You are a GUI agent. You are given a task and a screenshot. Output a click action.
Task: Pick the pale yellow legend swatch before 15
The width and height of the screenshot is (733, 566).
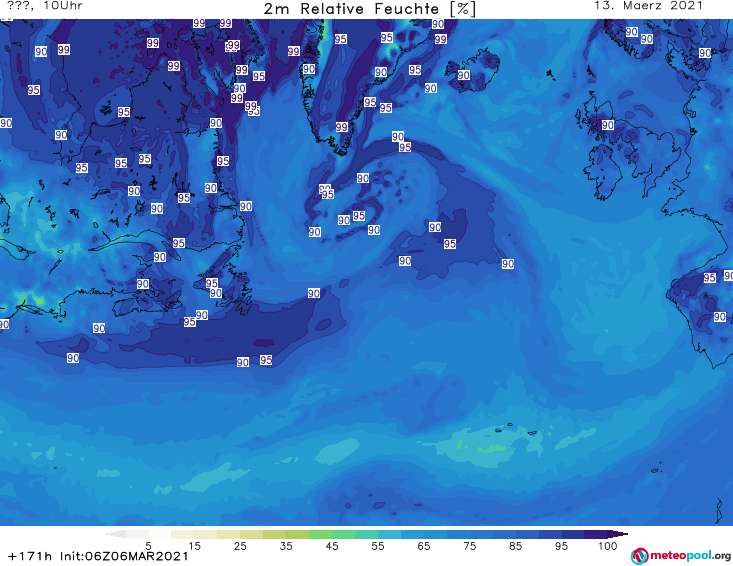click(x=182, y=534)
